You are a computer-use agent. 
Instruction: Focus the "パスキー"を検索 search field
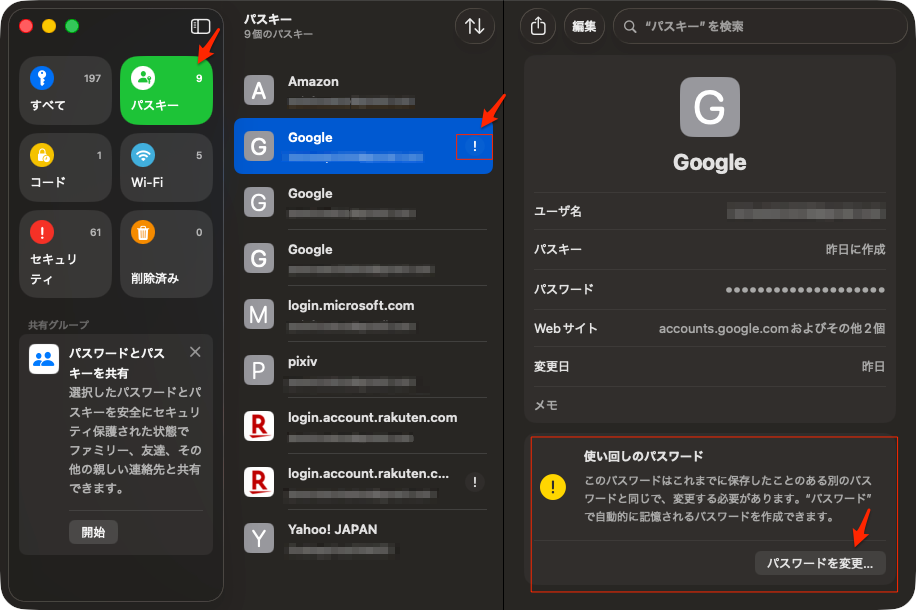coord(760,26)
